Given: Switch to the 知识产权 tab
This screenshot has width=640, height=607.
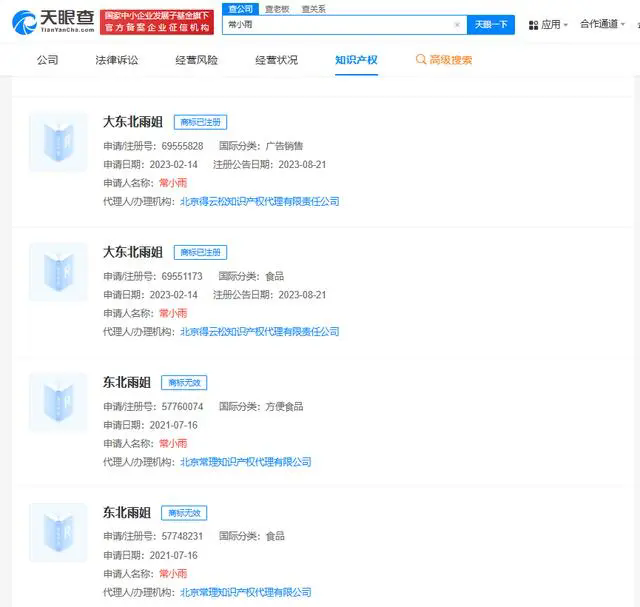Looking at the screenshot, I should click(356, 60).
